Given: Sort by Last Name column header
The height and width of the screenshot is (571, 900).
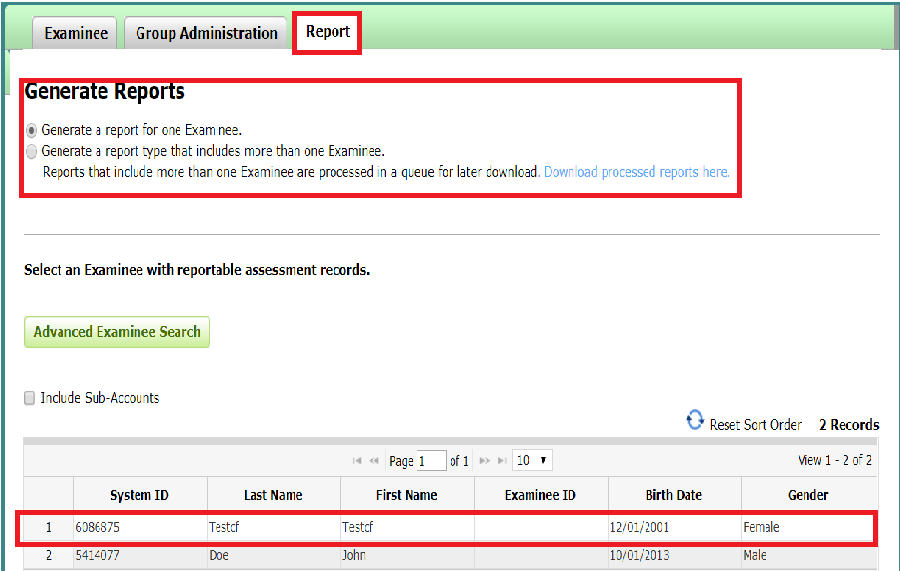Looking at the screenshot, I should coord(273,494).
